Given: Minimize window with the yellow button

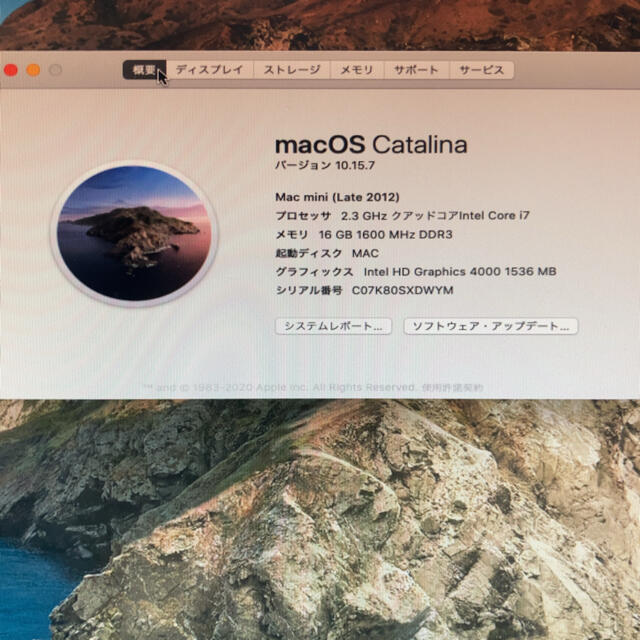Looking at the screenshot, I should click(33, 70).
